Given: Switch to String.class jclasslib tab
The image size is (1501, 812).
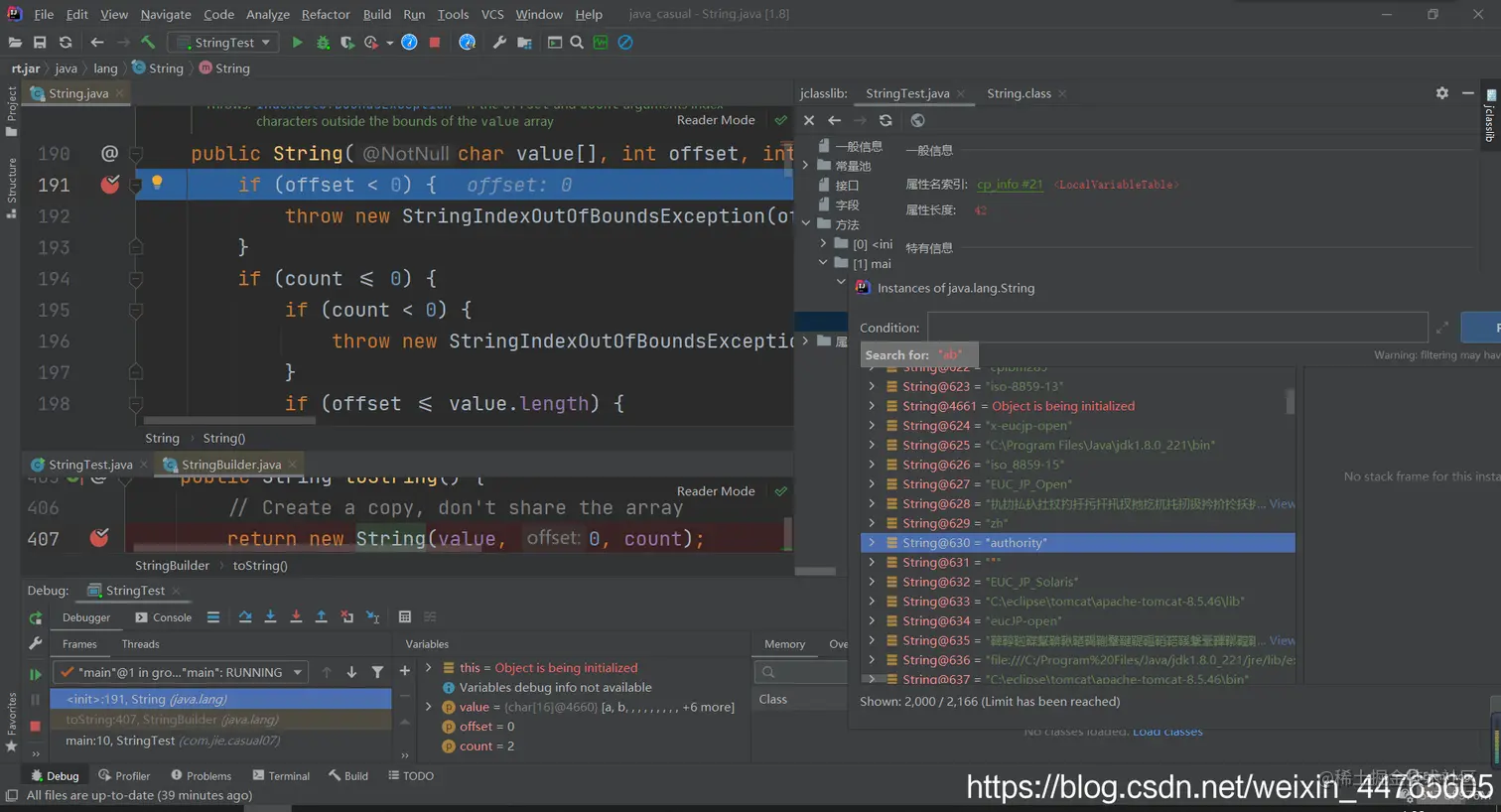Looking at the screenshot, I should click(1019, 93).
